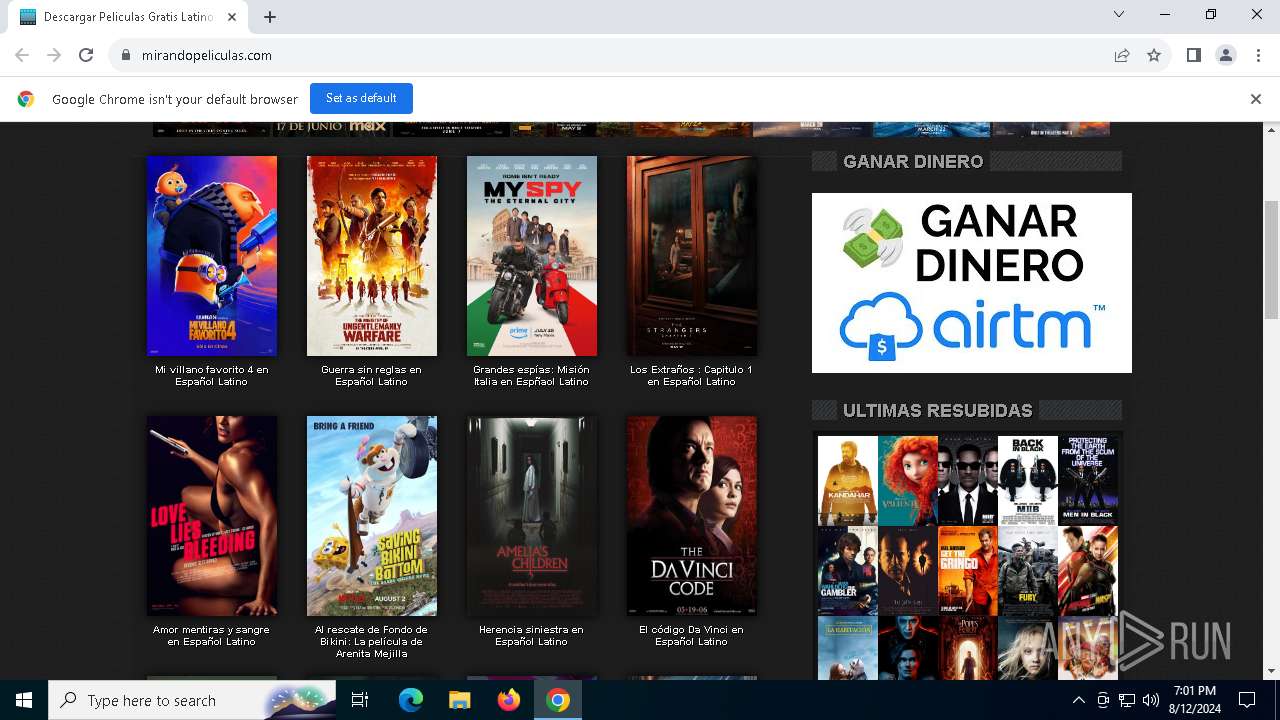Image resolution: width=1280 pixels, height=720 pixels.
Task: View site information lock icon
Action: [x=125, y=56]
